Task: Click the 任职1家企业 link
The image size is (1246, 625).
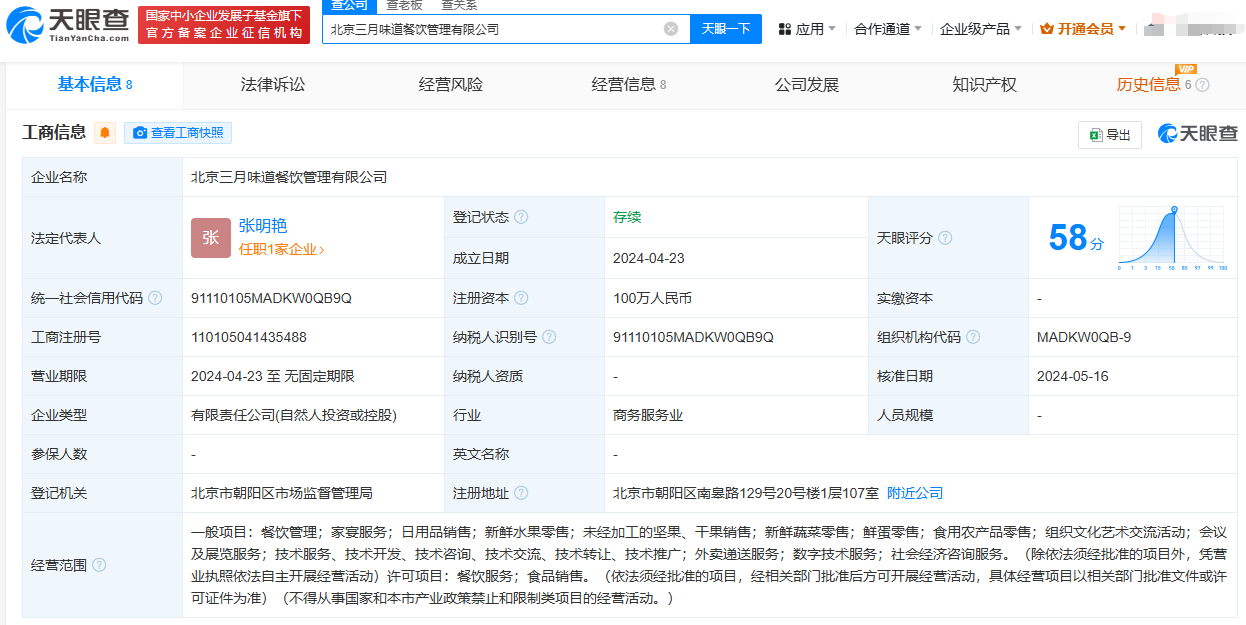Action: click(x=281, y=249)
